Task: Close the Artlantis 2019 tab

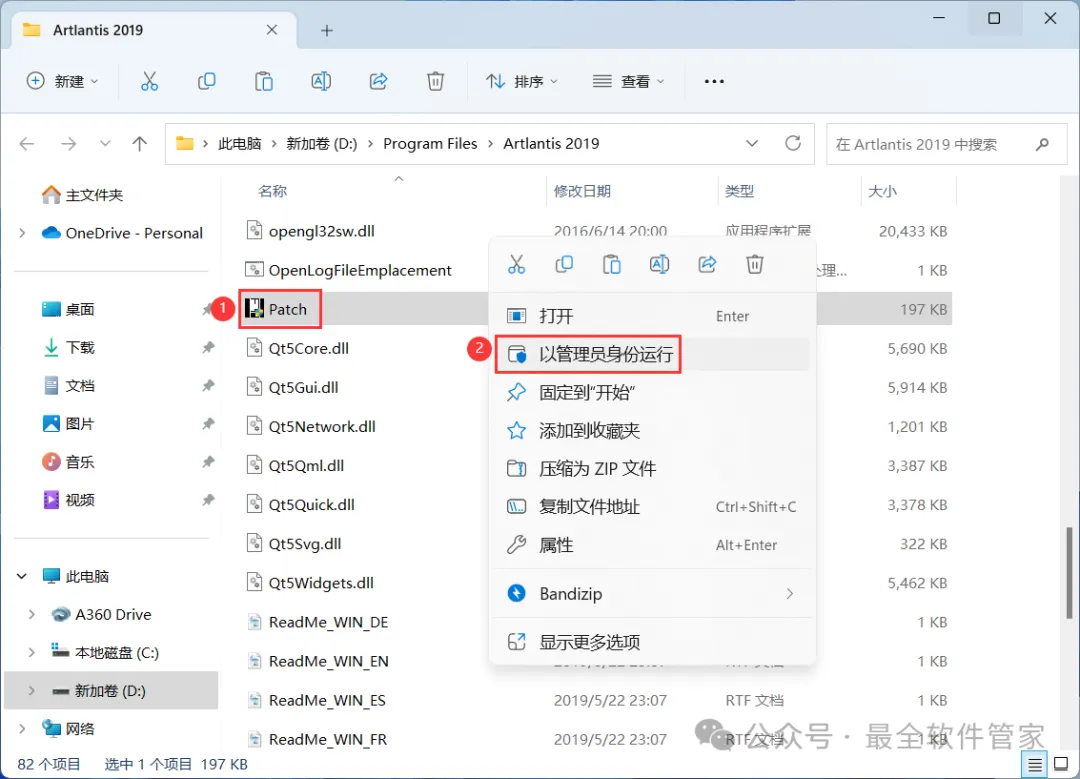Action: click(272, 30)
